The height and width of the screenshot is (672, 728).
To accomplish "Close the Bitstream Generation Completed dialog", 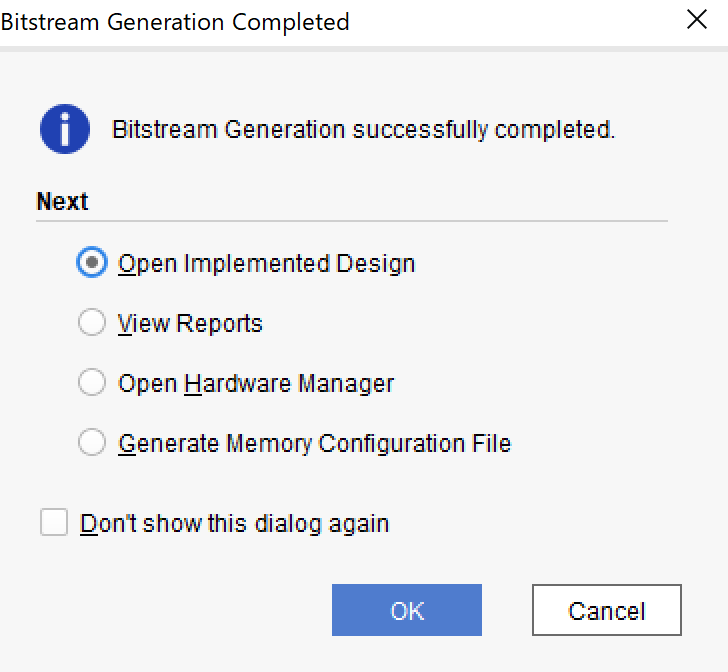I will tap(696, 20).
